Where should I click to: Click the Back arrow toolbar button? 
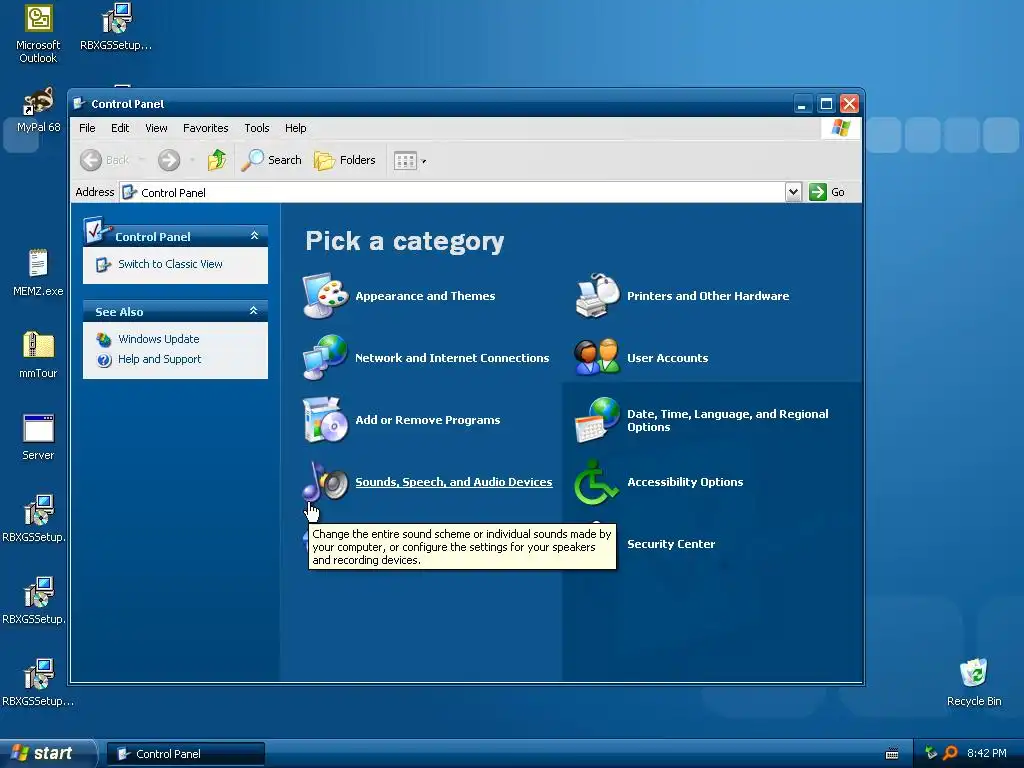coord(104,160)
